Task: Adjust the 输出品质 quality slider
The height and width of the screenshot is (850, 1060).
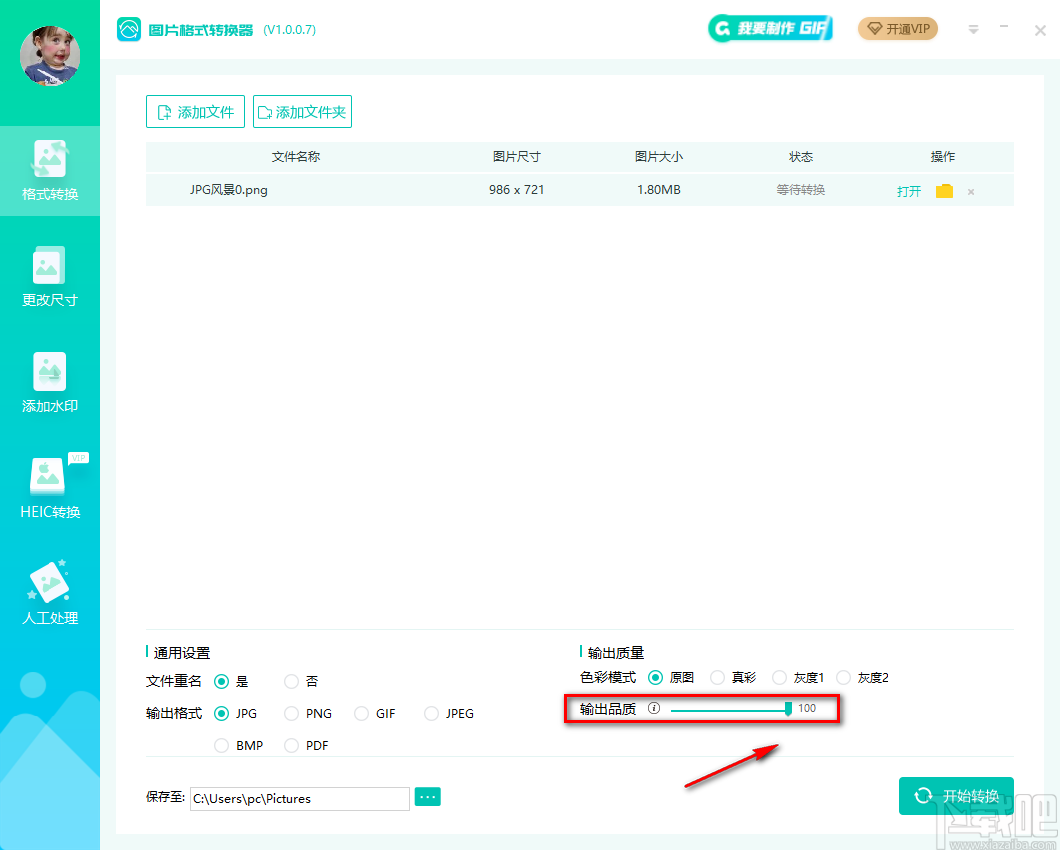Action: click(x=789, y=708)
